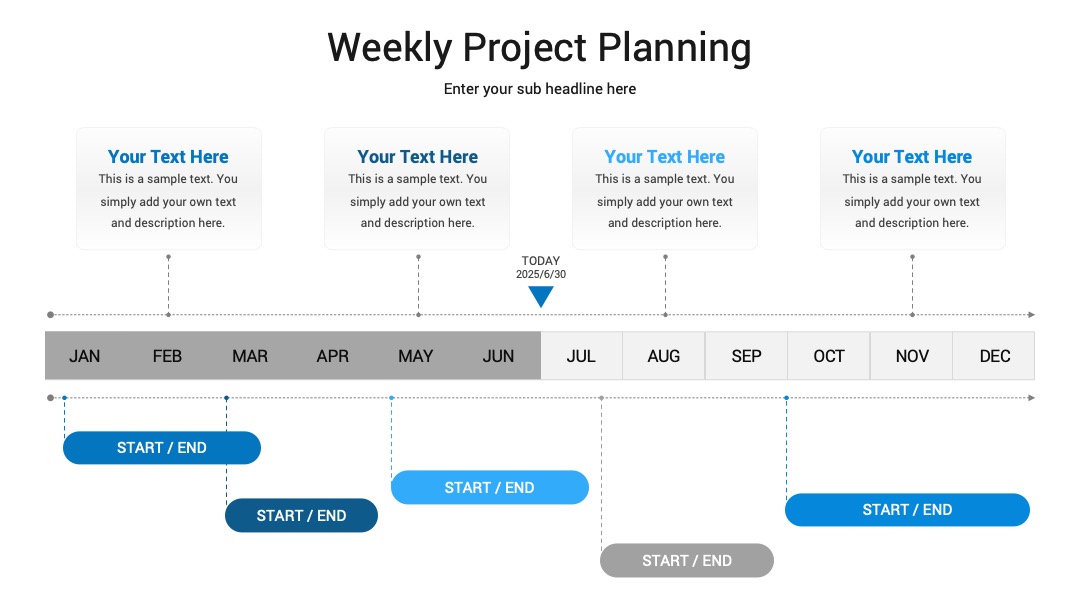Click the second Your Text Here heading
1080x608 pixels.
417,157
